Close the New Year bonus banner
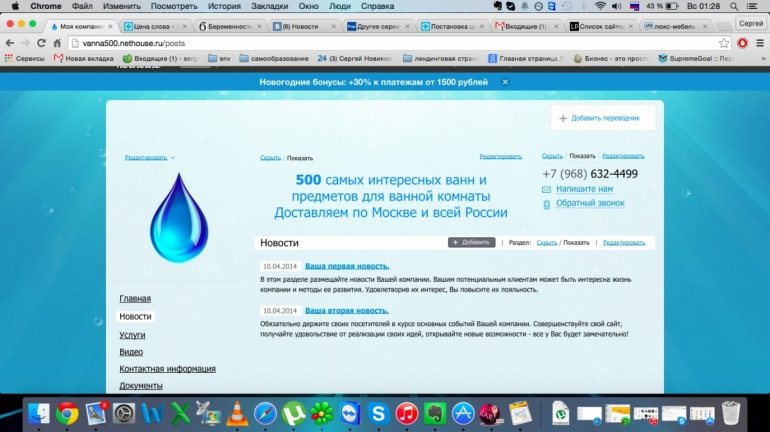This screenshot has height=432, width=770. click(x=505, y=81)
